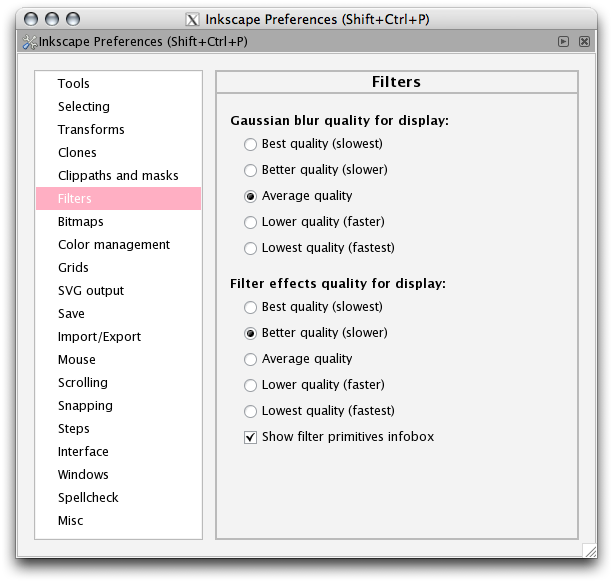Click the zoom window button
Image resolution: width=613 pixels, height=582 pixels.
click(x=73, y=19)
